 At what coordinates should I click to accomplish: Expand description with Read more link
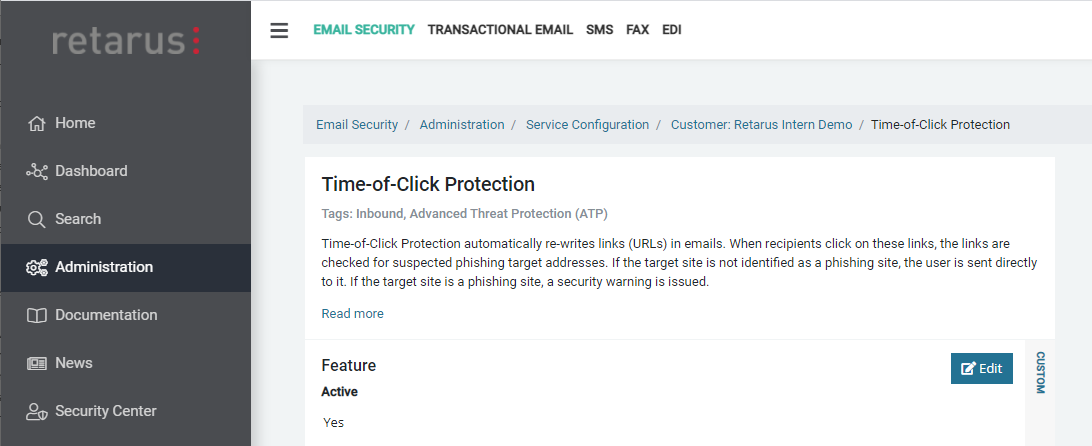[x=352, y=314]
